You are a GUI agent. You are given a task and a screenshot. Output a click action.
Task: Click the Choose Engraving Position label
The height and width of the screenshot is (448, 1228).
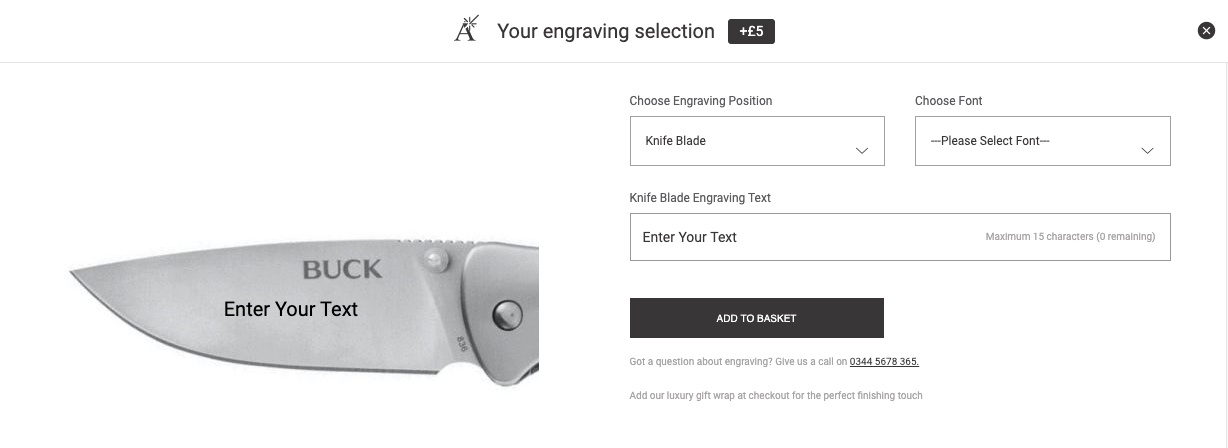[701, 101]
